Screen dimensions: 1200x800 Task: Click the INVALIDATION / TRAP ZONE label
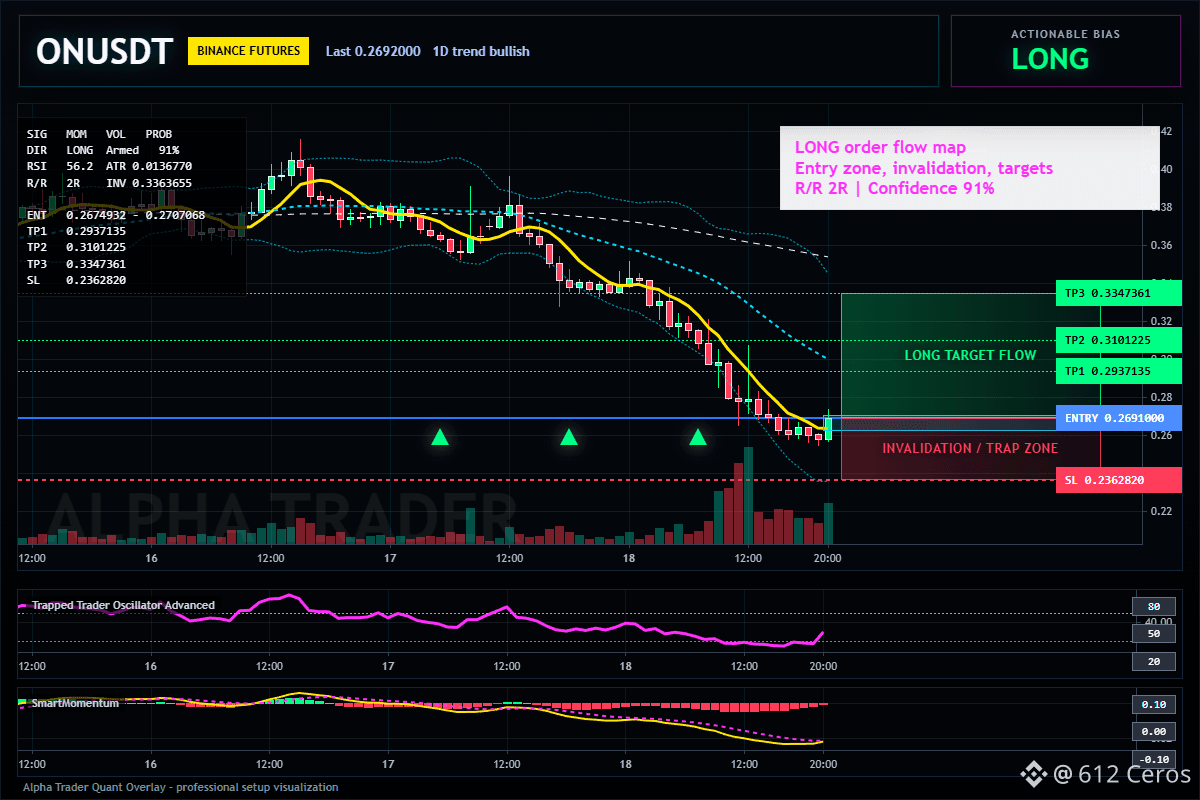970,448
